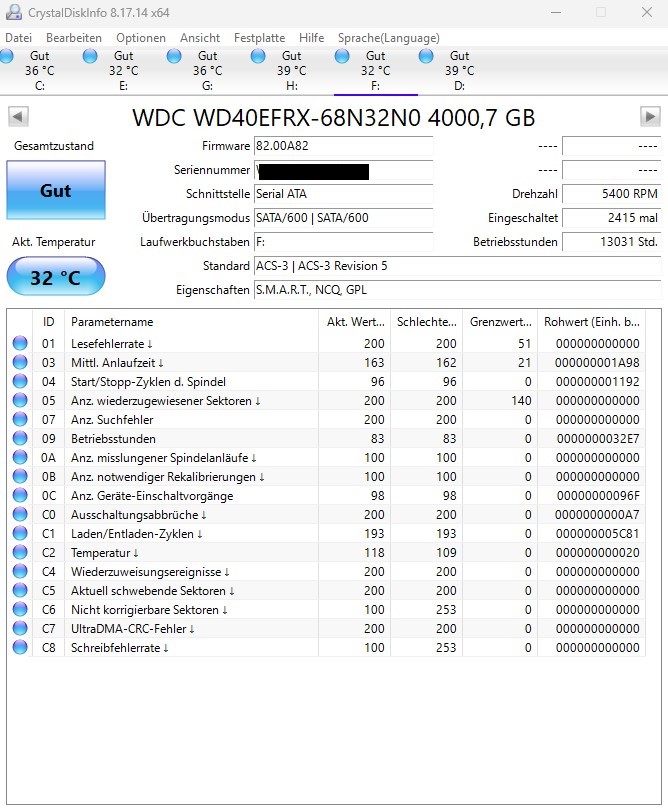Open the Ansicht menu
The height and width of the screenshot is (811, 668).
pos(200,38)
